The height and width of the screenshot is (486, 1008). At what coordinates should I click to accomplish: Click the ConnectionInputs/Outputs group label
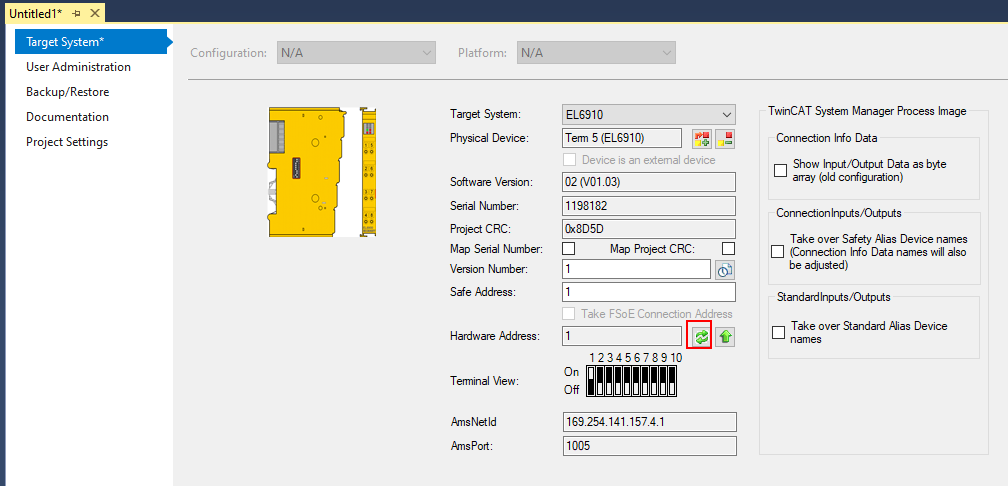coord(838,213)
